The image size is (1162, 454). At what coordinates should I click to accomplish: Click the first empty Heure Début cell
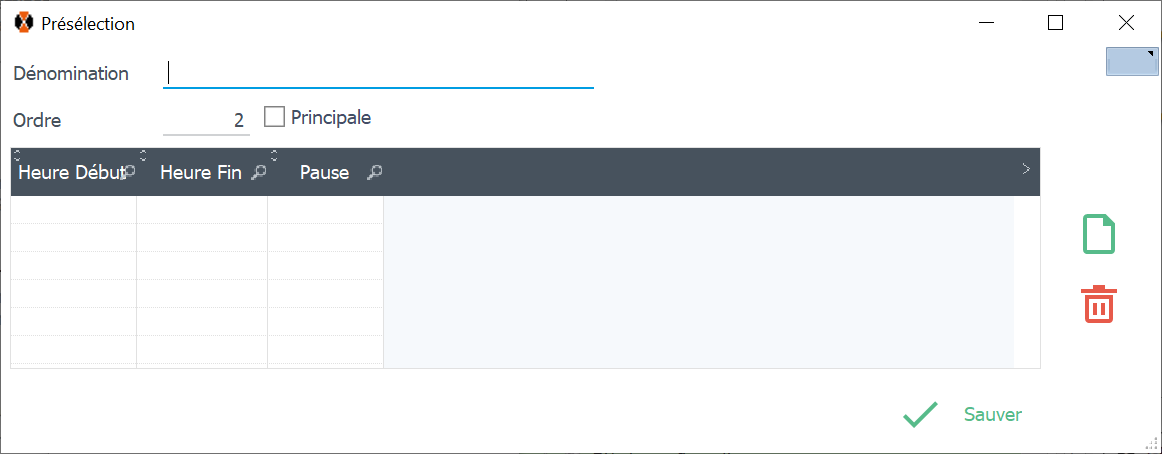[73, 209]
